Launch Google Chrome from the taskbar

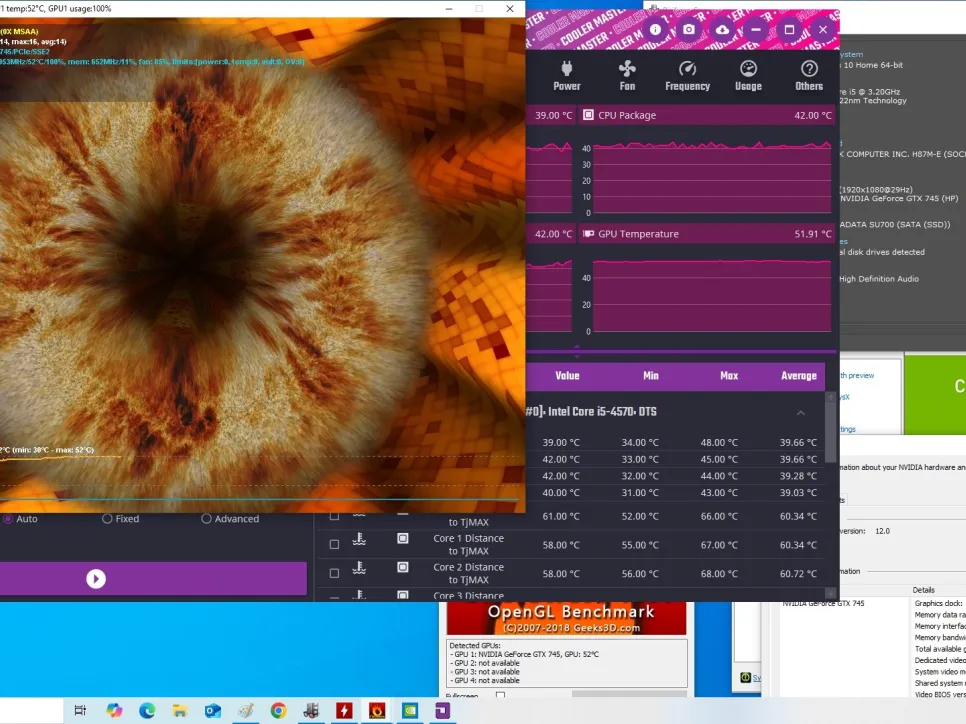click(x=278, y=710)
